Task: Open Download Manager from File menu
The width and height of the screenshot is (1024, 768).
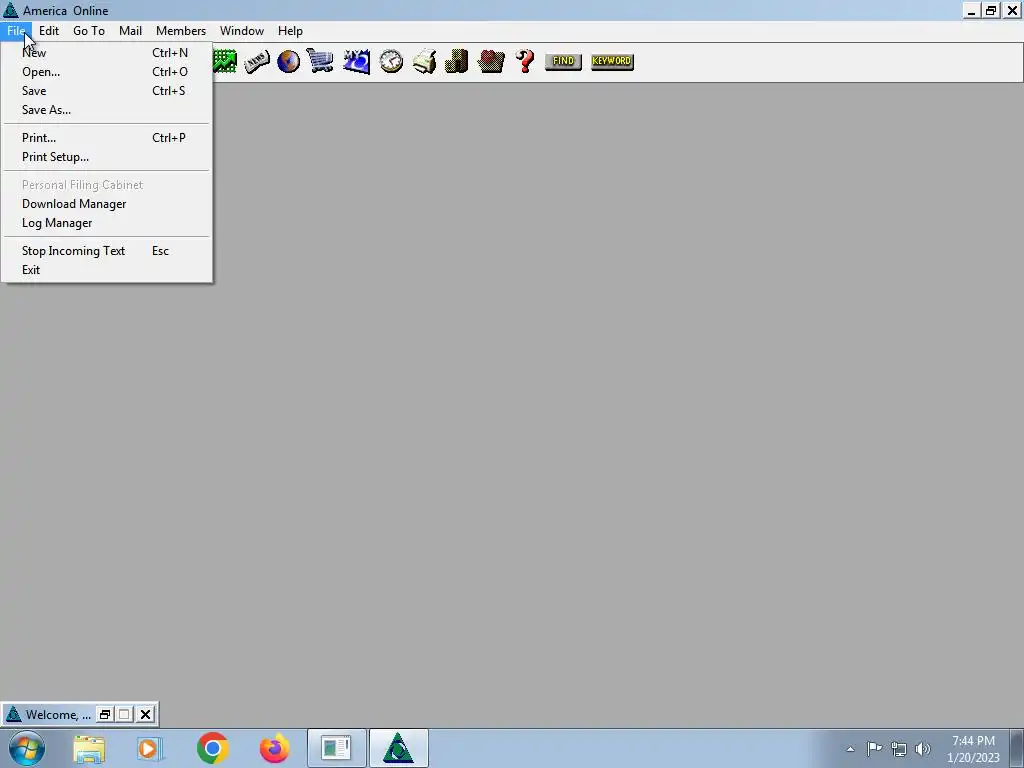Action: click(106, 204)
